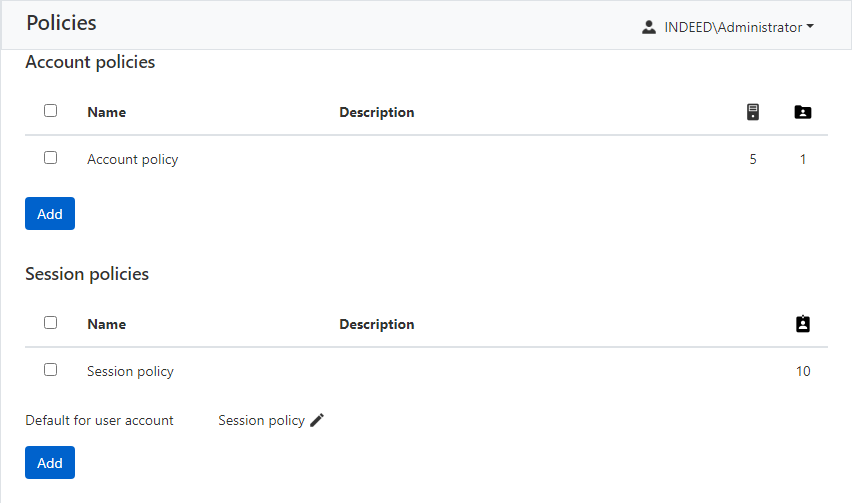Edit default session policy via pencil icon
Image resolution: width=852 pixels, height=503 pixels.
(x=317, y=420)
